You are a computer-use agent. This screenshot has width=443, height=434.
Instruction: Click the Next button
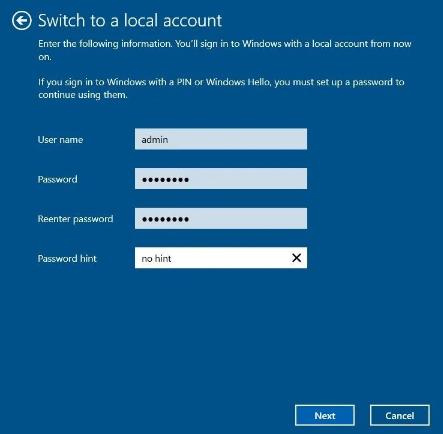coord(325,415)
